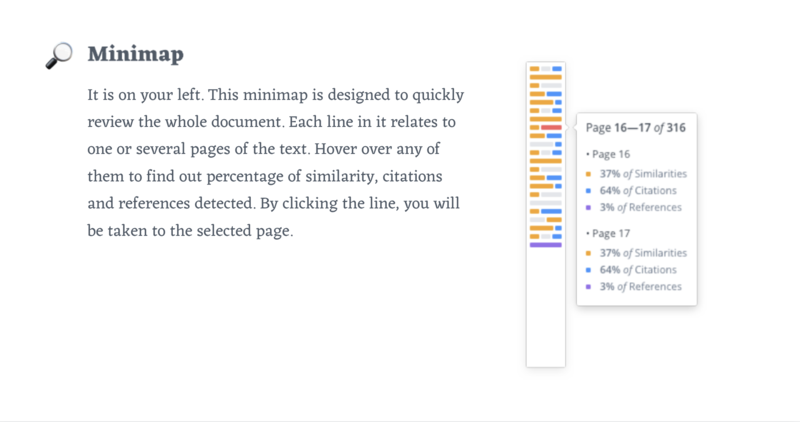Image resolution: width=800 pixels, height=422 pixels.
Task: Click the Minimap description paragraph text
Action: pyautogui.click(x=276, y=163)
